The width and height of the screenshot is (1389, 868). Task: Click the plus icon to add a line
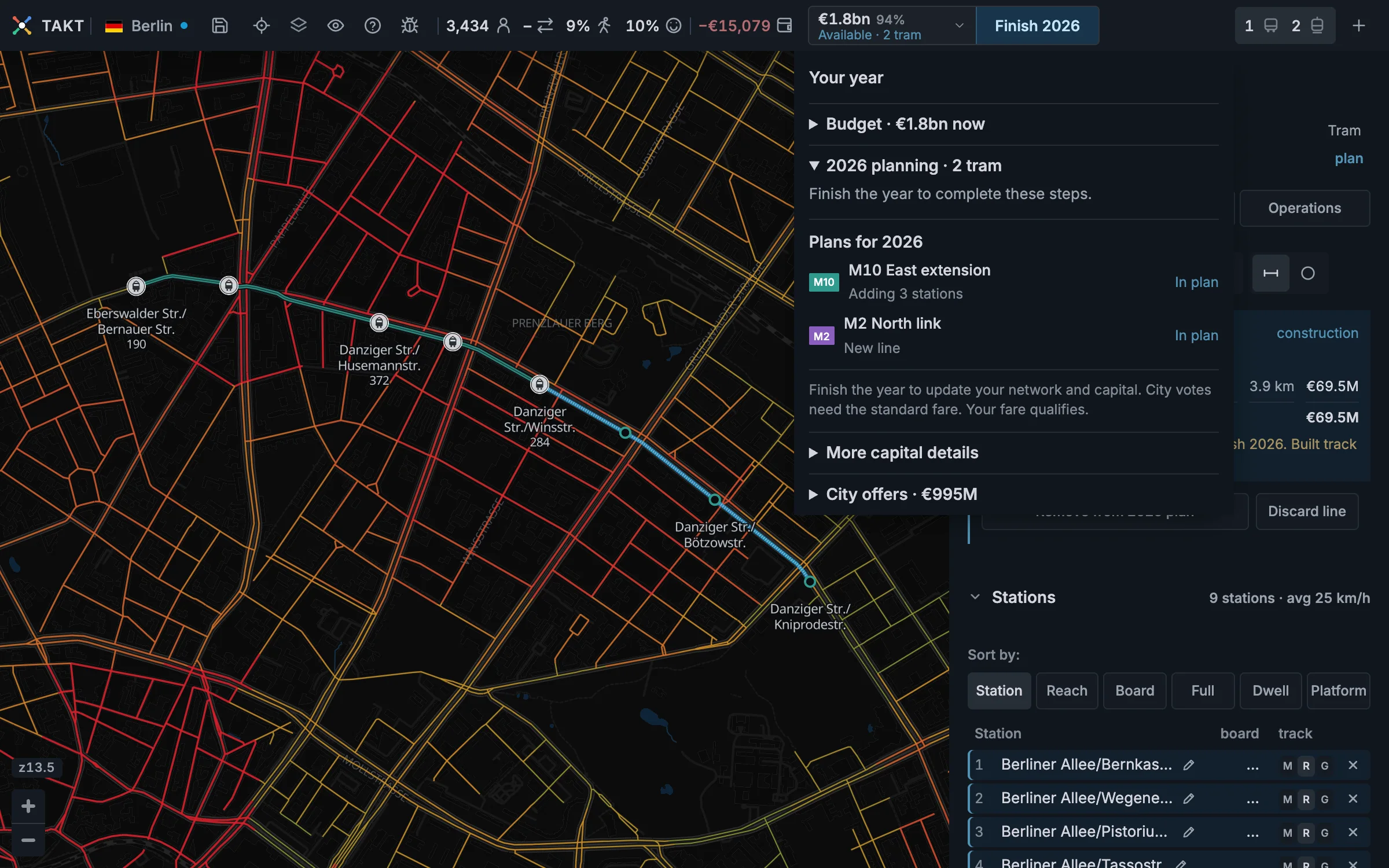tap(1359, 25)
